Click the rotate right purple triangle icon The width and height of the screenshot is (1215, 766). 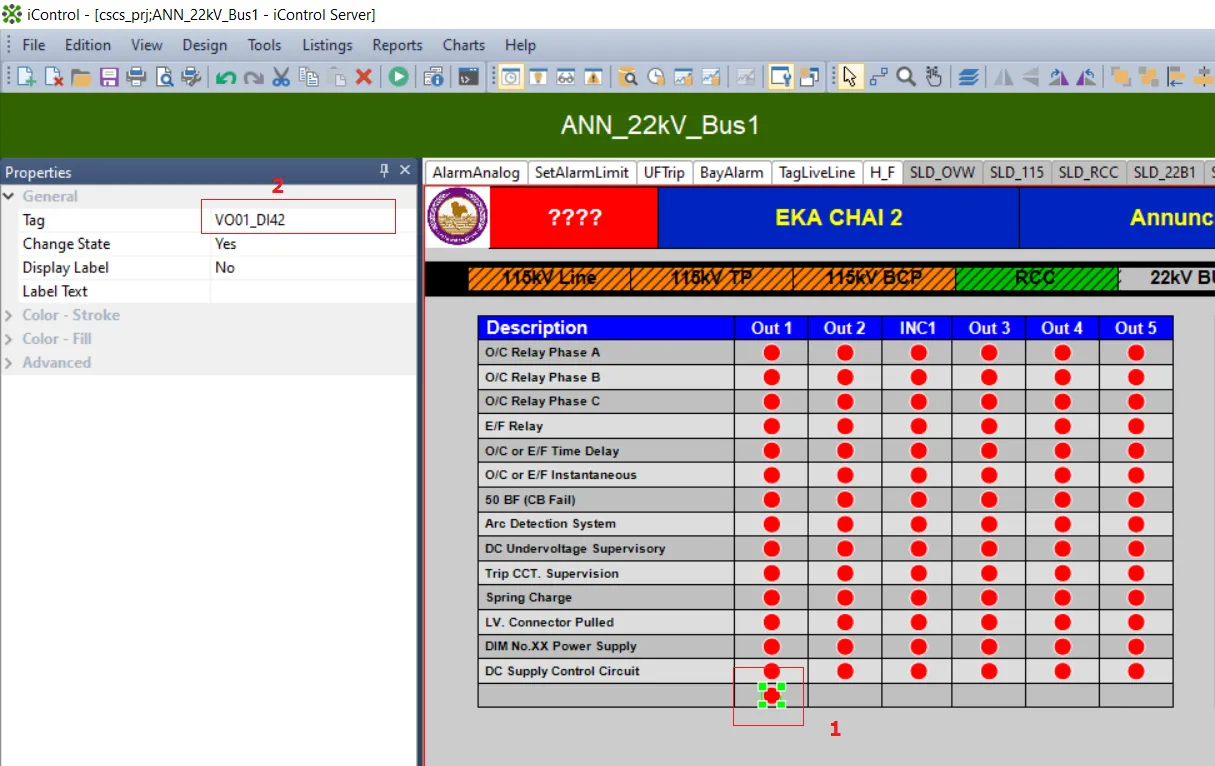coord(1058,77)
